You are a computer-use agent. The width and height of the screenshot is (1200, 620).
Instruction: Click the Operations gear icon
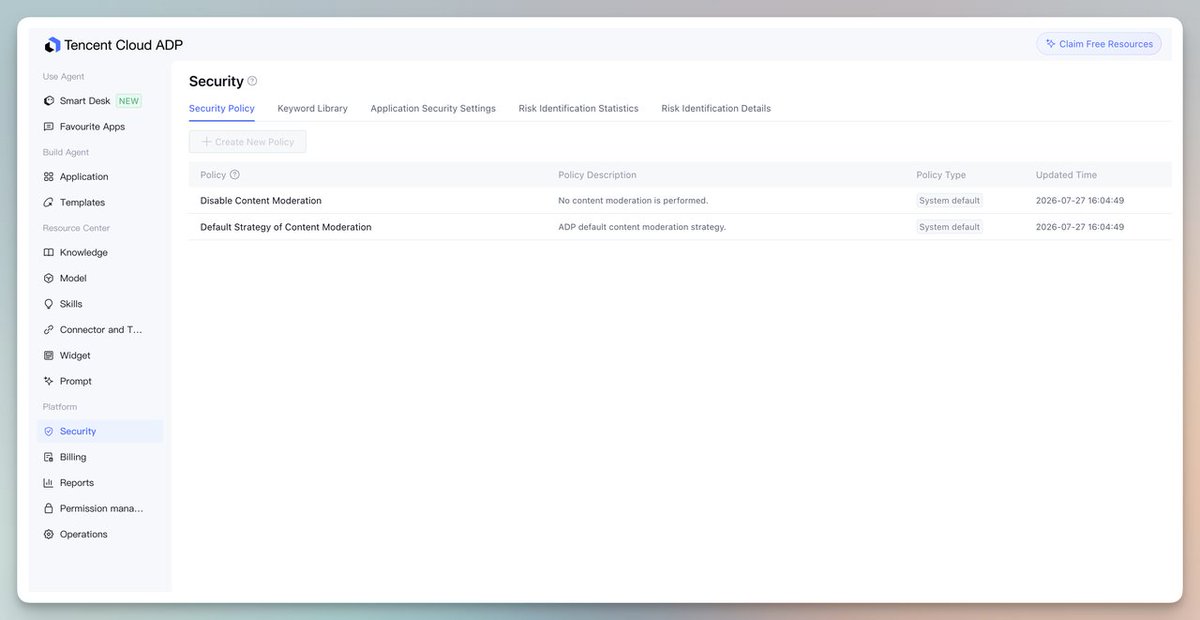click(49, 534)
